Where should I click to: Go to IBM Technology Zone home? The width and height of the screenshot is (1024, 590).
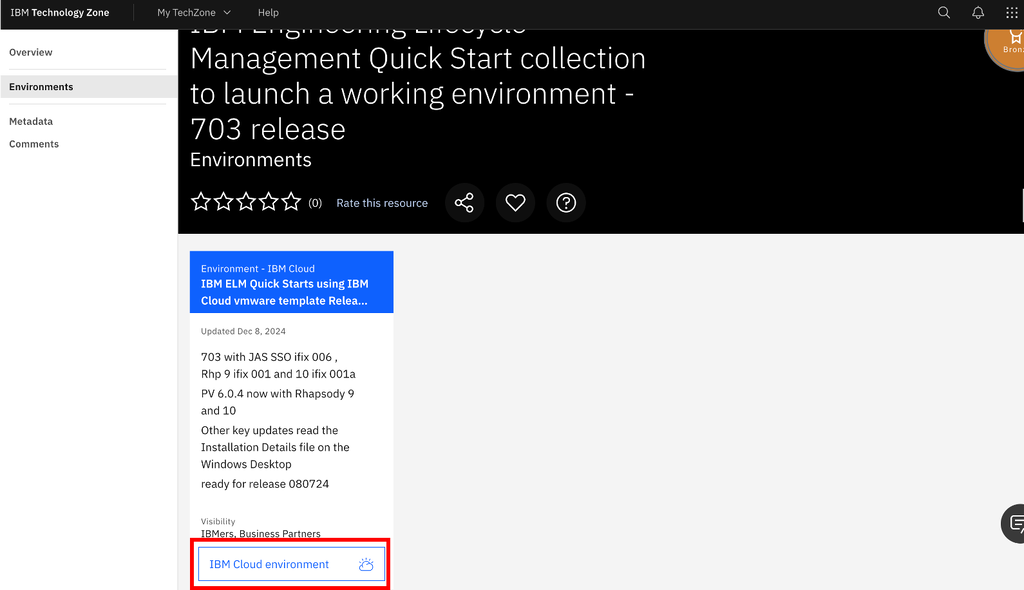(x=59, y=12)
